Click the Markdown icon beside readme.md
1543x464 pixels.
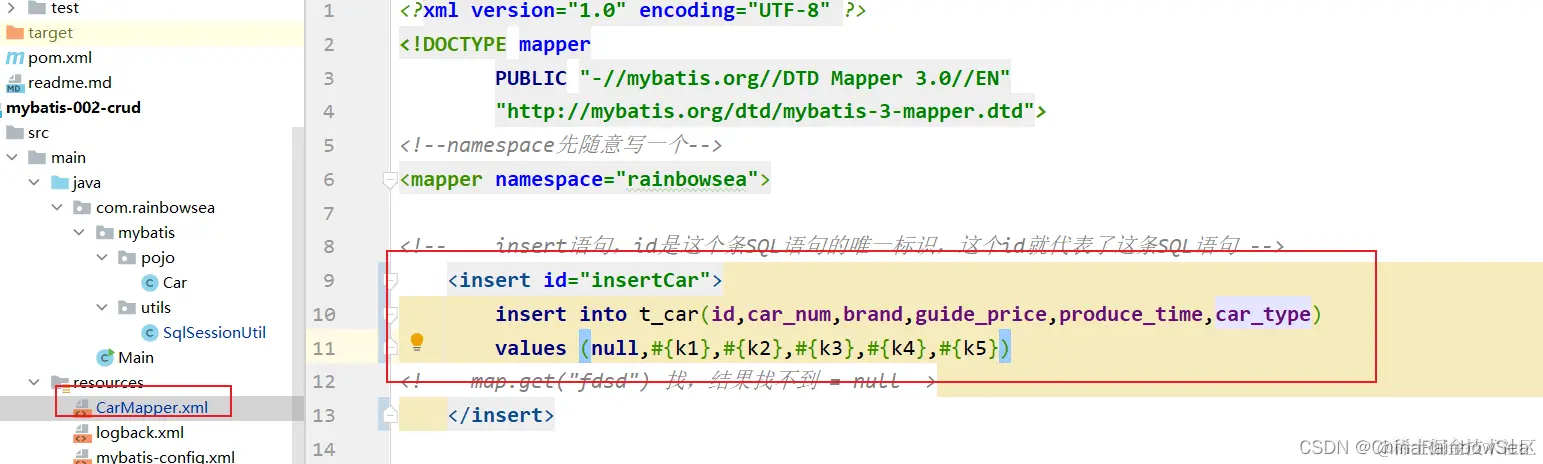(x=14, y=83)
